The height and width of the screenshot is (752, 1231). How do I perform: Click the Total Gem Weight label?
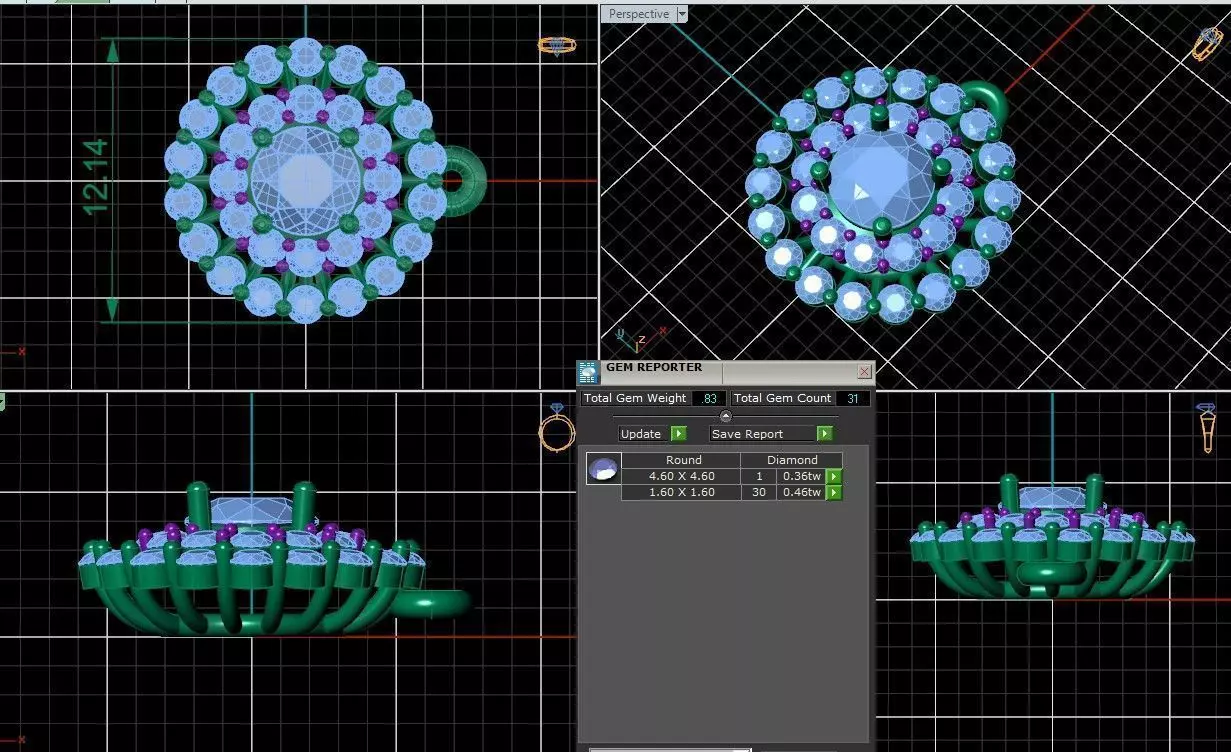tap(635, 398)
